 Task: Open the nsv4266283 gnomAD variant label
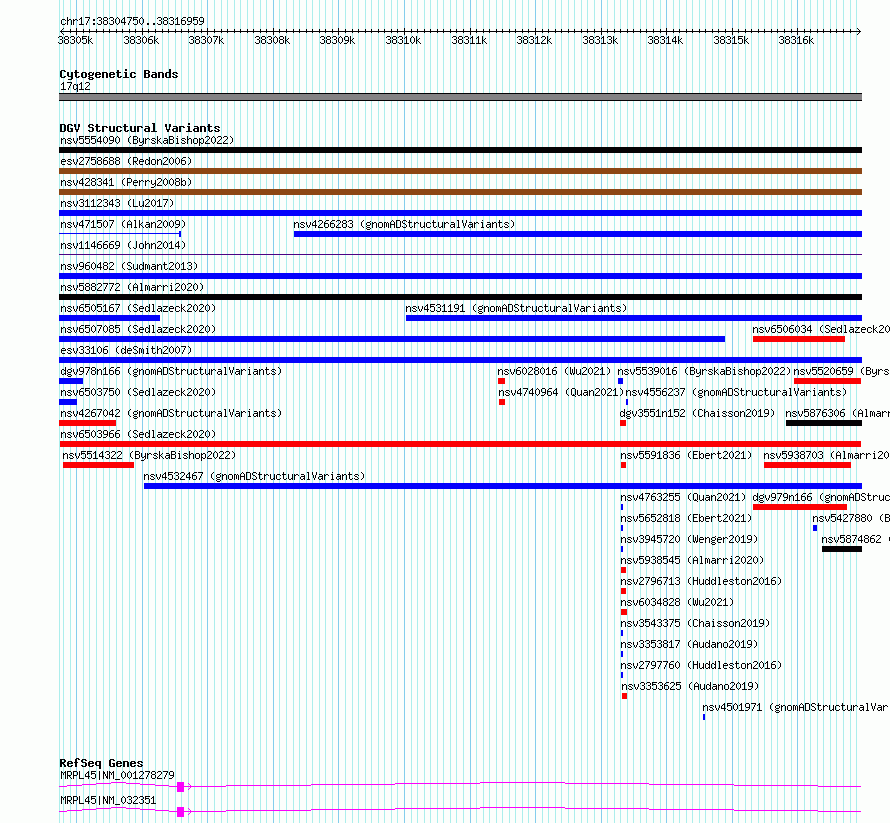404,224
